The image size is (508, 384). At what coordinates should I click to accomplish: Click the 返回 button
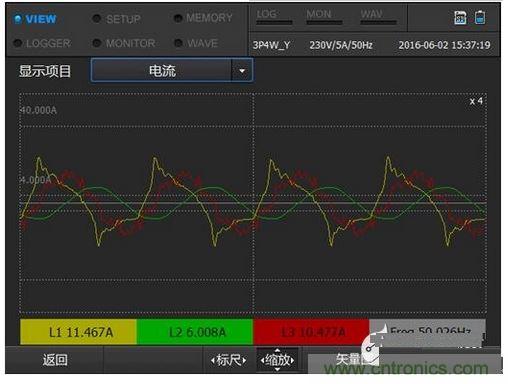click(x=55, y=360)
